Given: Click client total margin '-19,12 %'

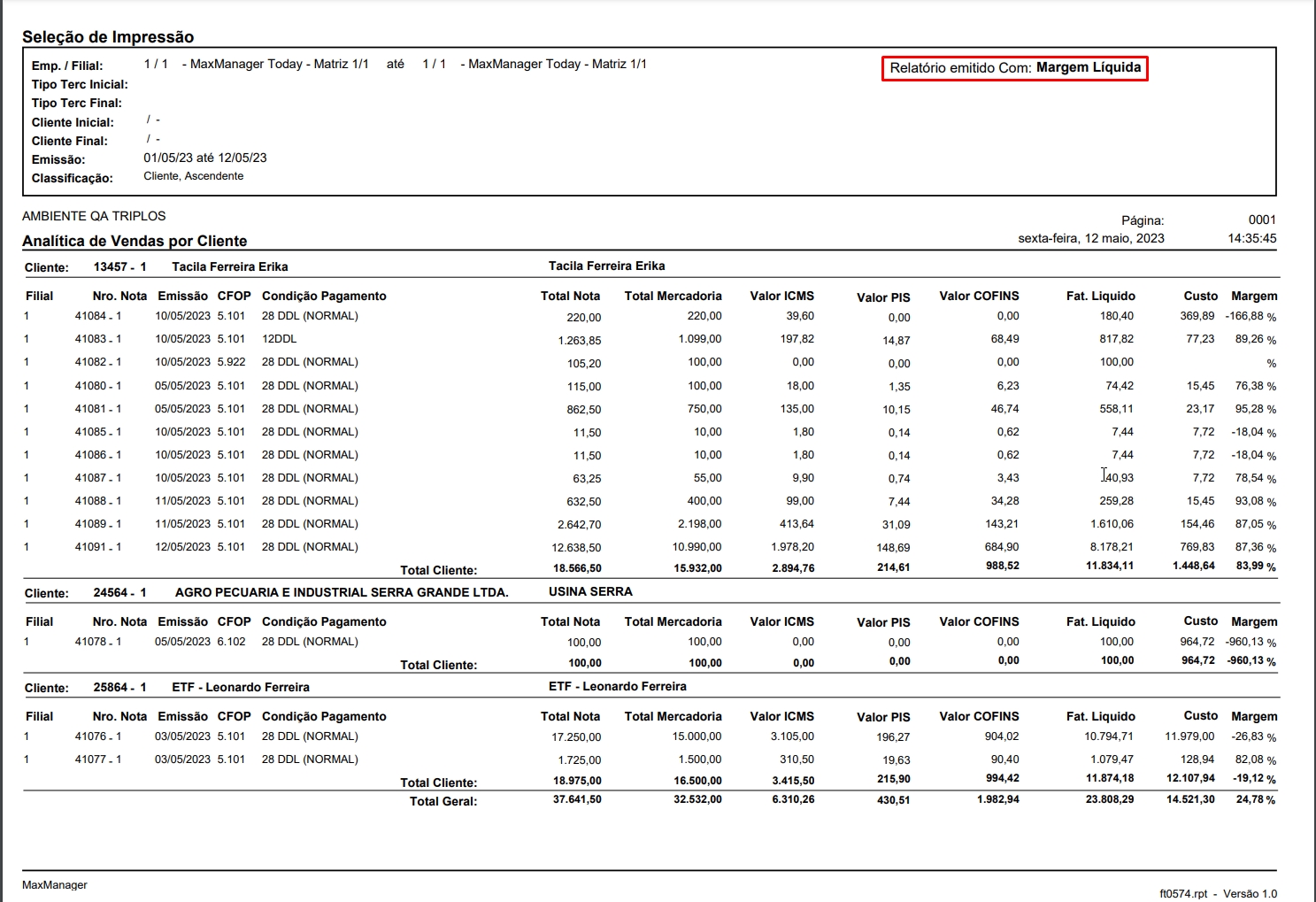Looking at the screenshot, I should click(1252, 779).
